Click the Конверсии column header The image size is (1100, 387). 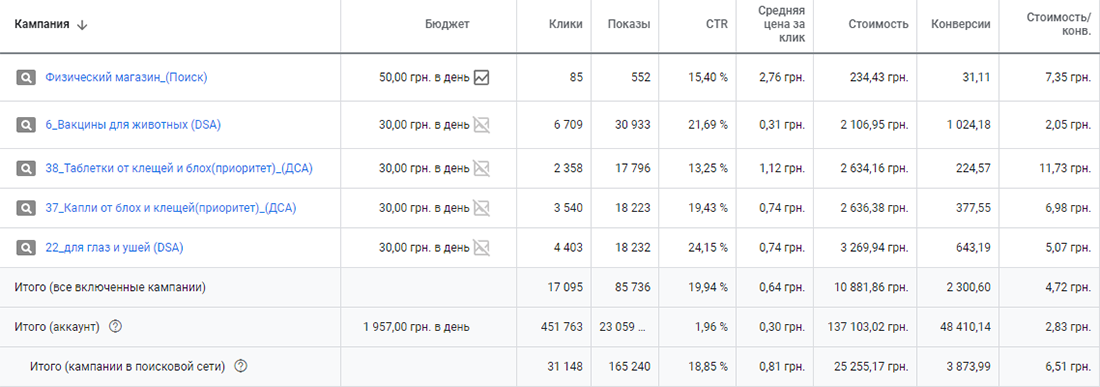tap(960, 25)
